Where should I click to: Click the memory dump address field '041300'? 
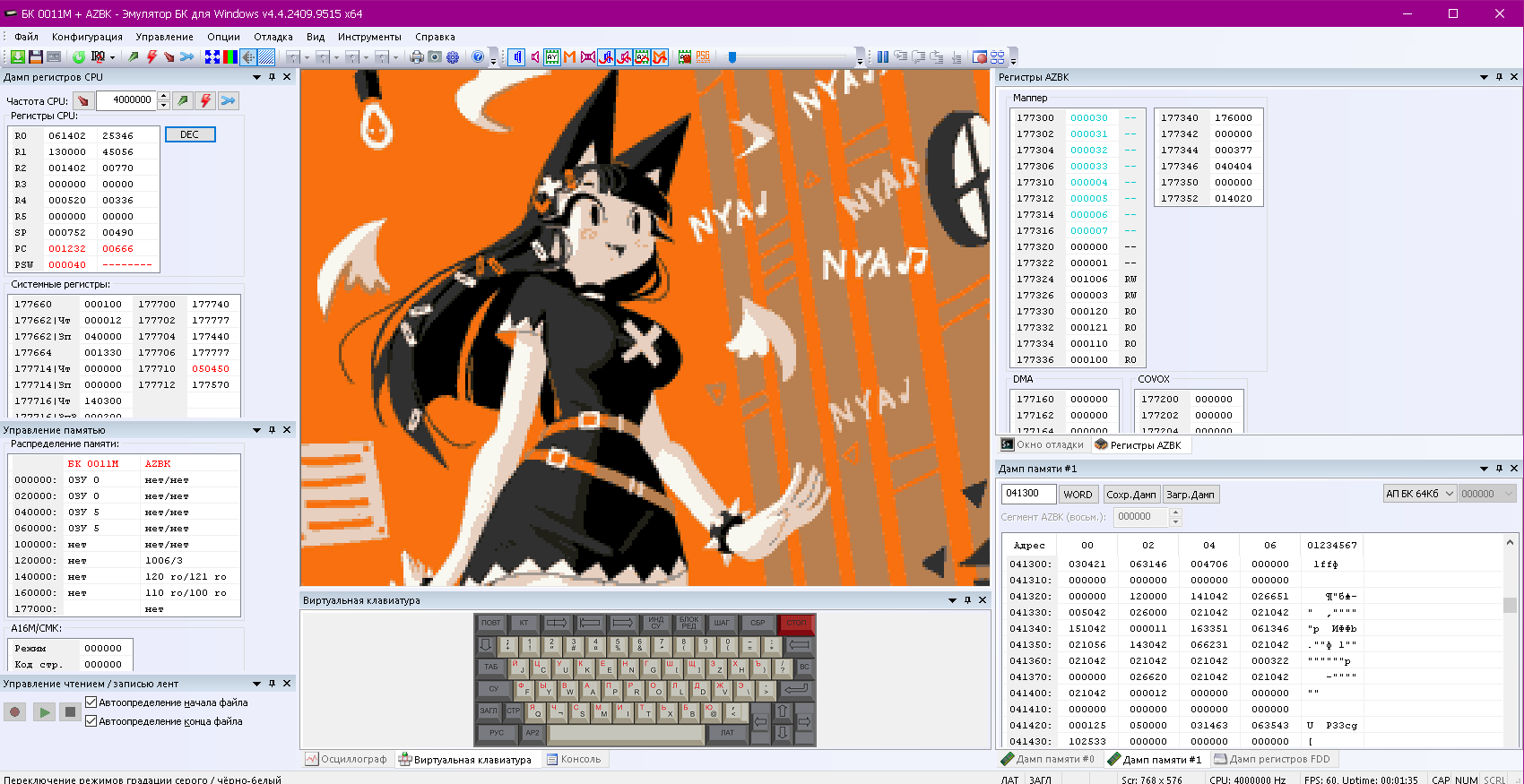pyautogui.click(x=1028, y=494)
